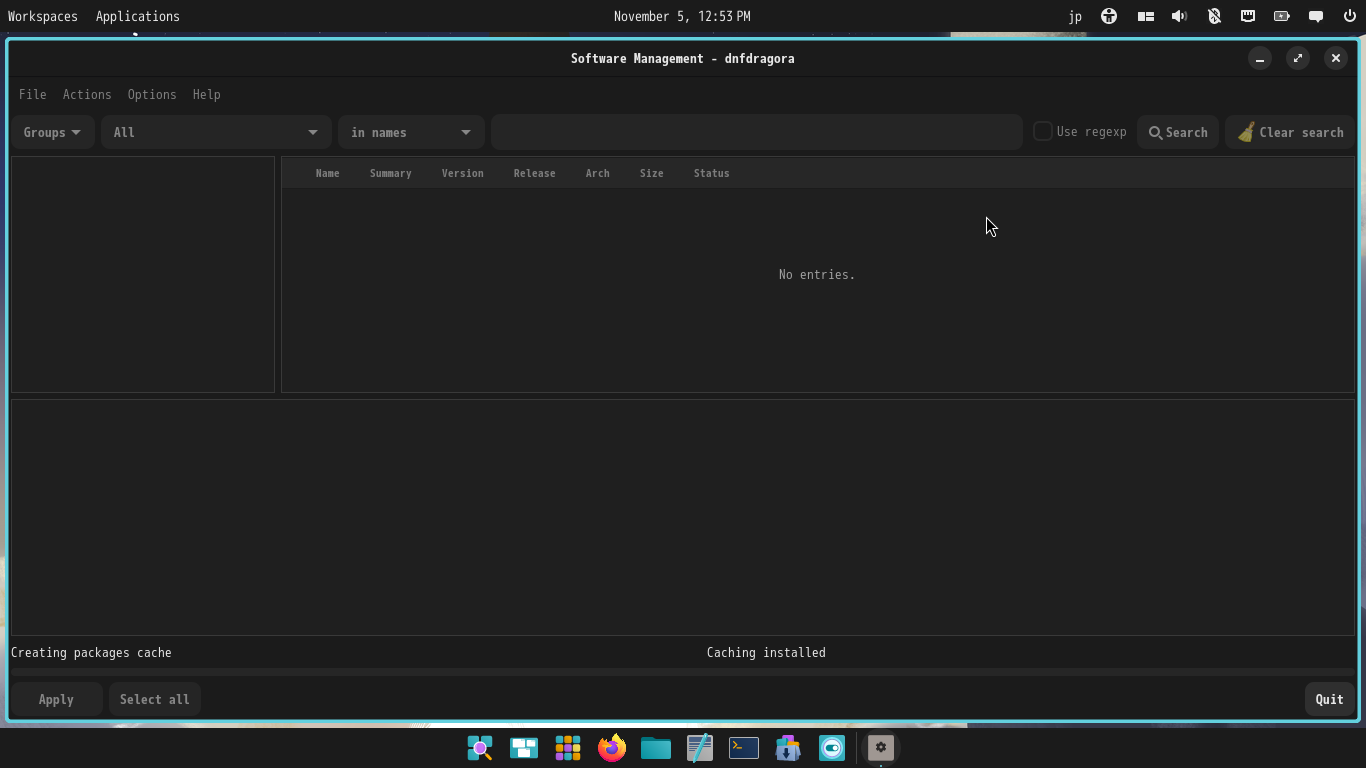Open the Groups view dropdown
The image size is (1366, 768).
coord(53,132)
